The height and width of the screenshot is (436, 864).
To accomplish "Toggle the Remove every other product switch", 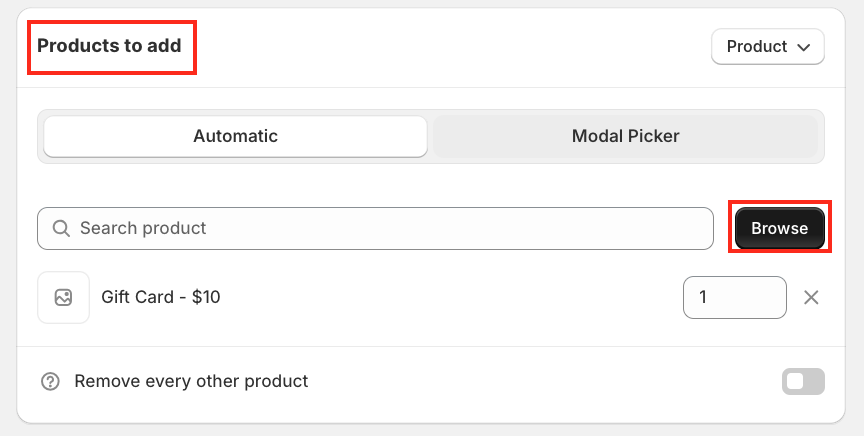I will coord(804,381).
